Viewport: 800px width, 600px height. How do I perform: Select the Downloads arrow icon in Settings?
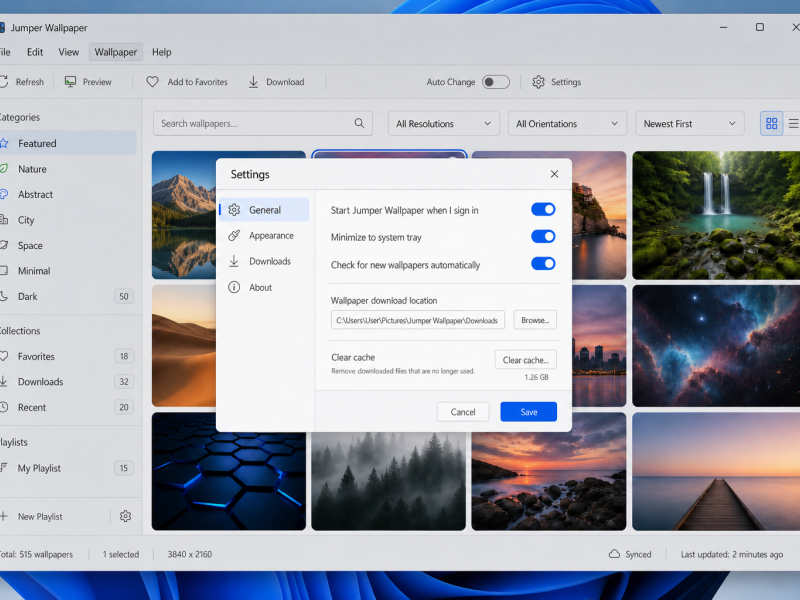click(x=234, y=261)
